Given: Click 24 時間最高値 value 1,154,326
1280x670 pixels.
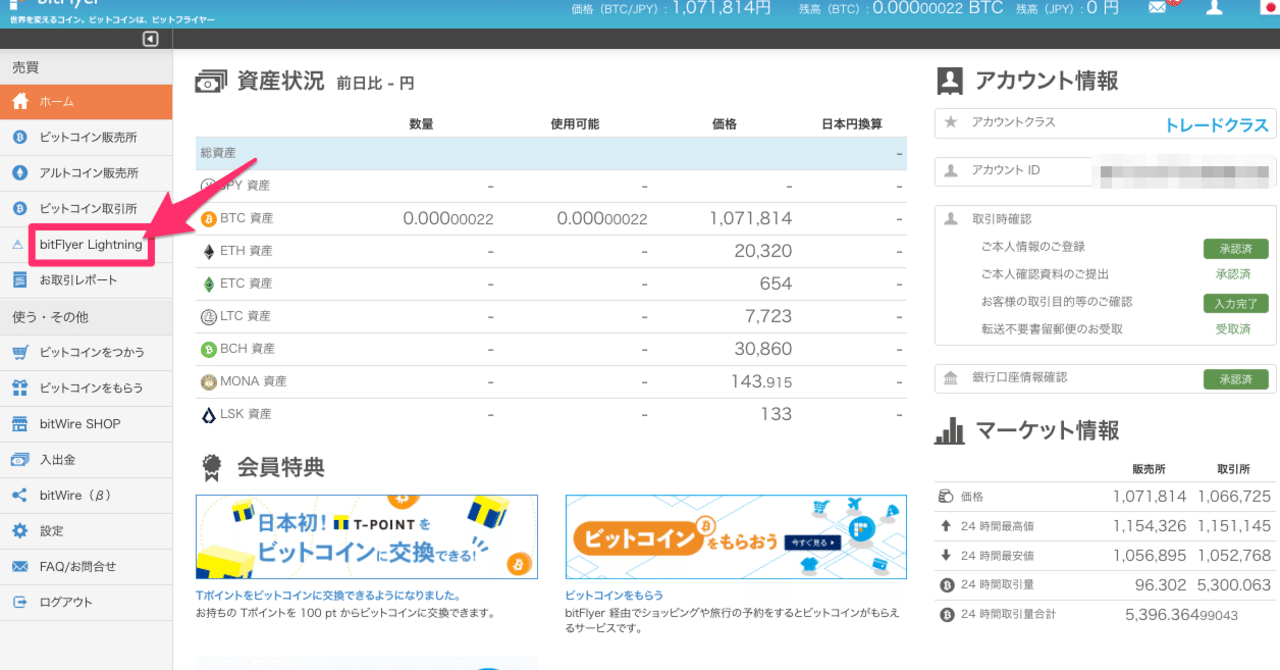Looking at the screenshot, I should pos(1150,526).
